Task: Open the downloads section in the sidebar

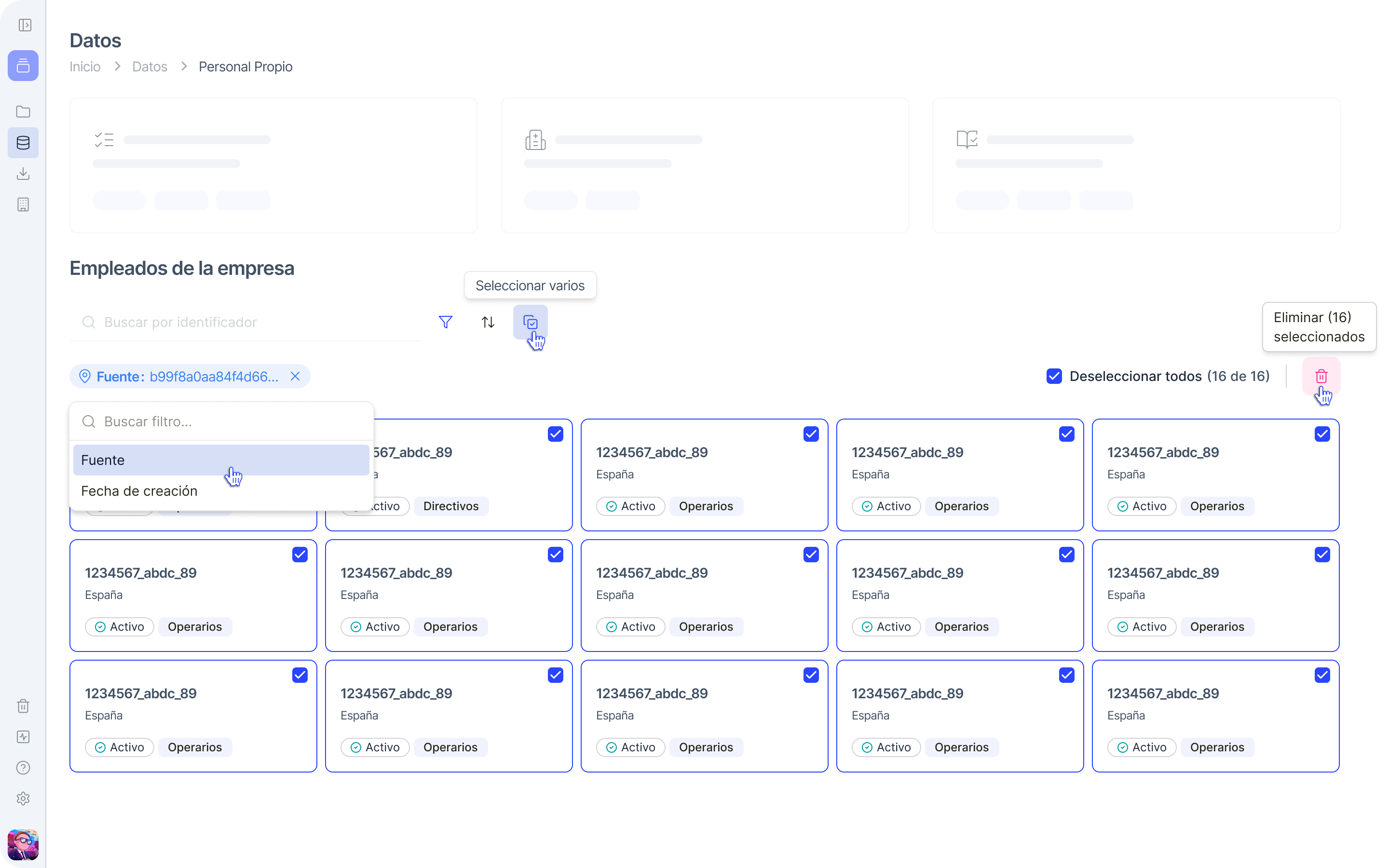Action: (x=23, y=174)
